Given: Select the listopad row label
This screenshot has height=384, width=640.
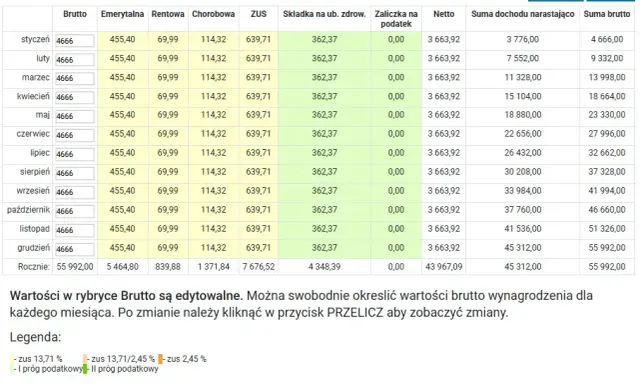Looking at the screenshot, I should [35, 229].
